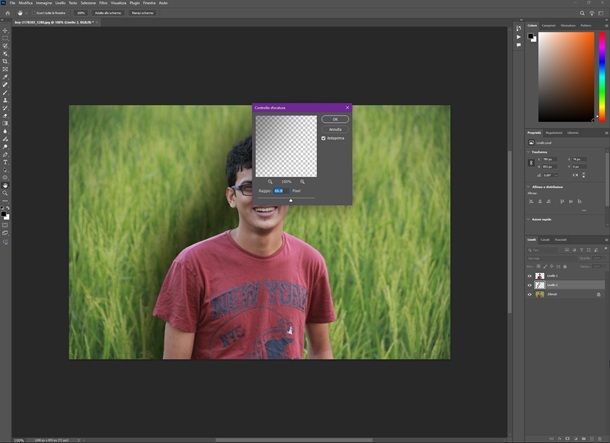Select the Brush tool
Viewport: 610px width, 443px height.
[5, 93]
